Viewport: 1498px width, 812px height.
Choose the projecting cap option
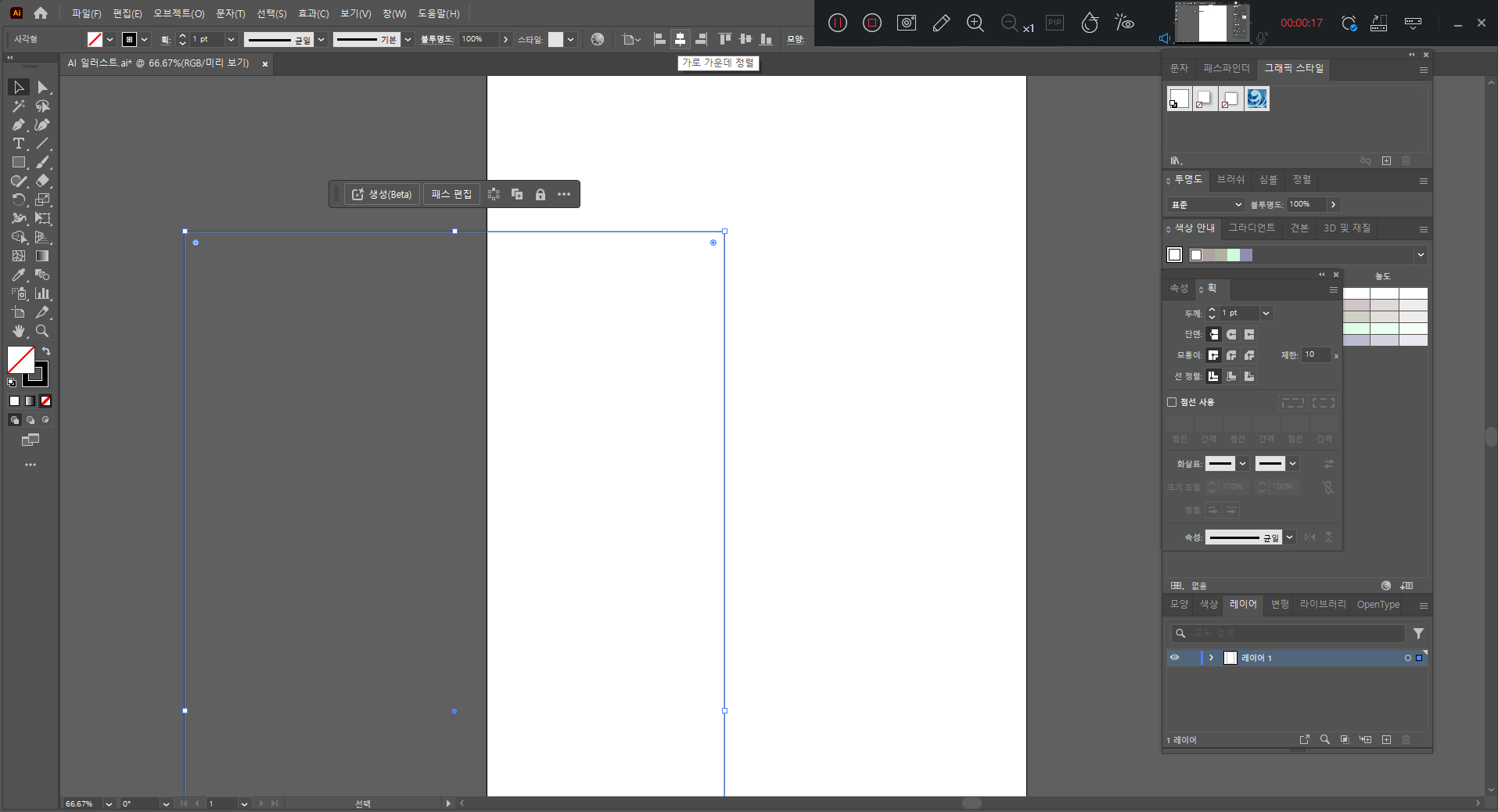tap(1249, 334)
